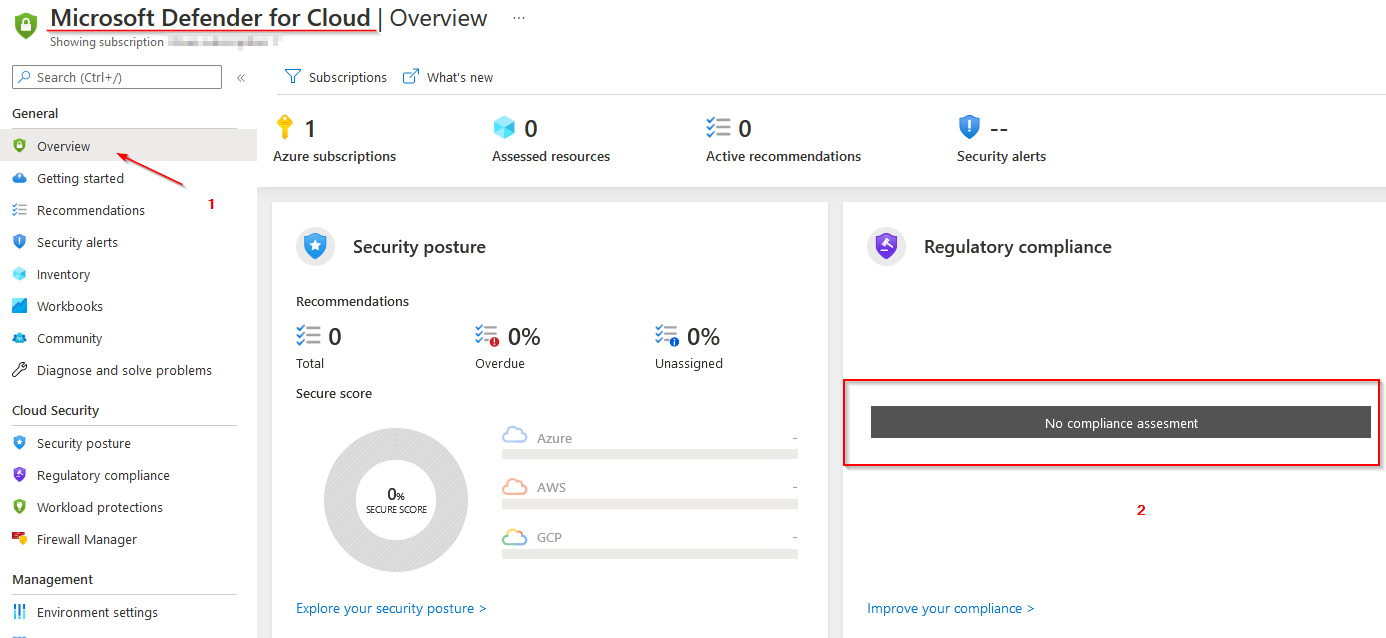Click the Active recommendations checklist icon
Screen dimensions: 1386x638
[718, 127]
